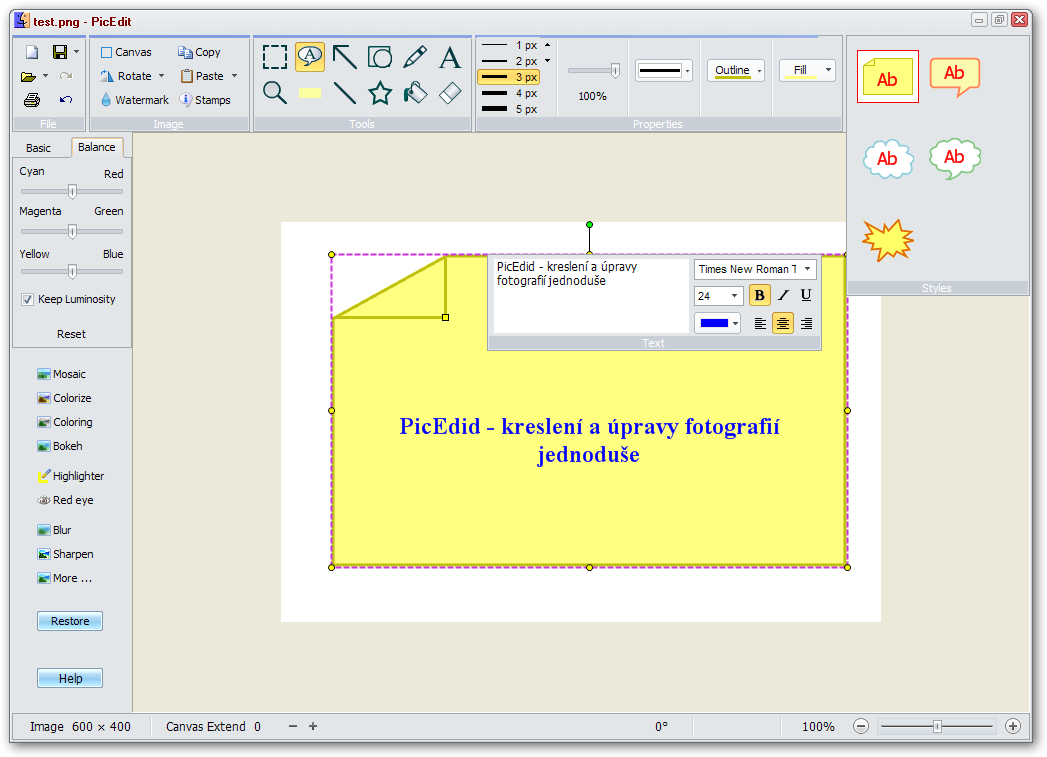The image size is (1047, 757).
Task: Choose the straight line tool
Action: click(345, 93)
